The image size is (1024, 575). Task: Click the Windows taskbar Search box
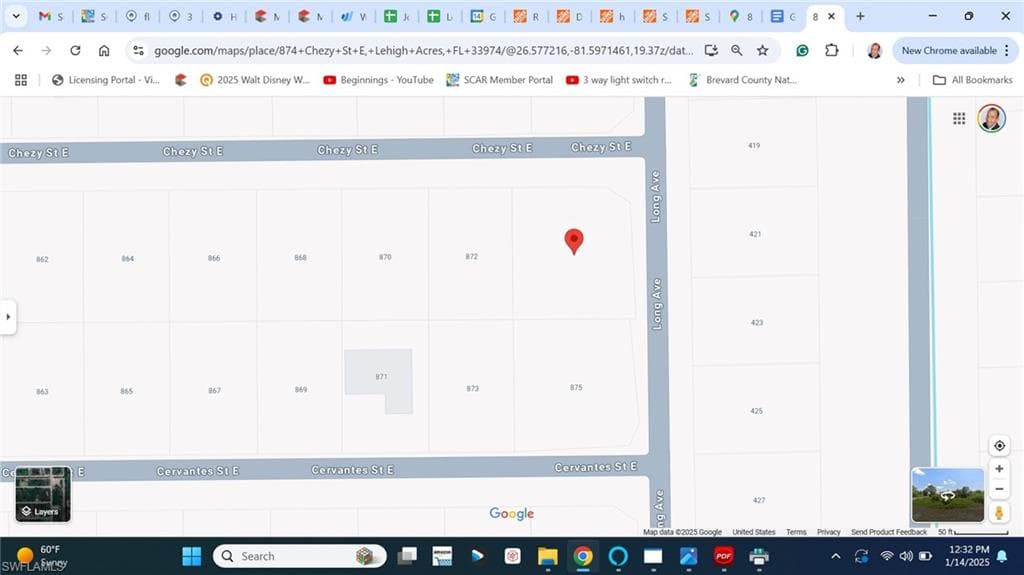point(300,556)
